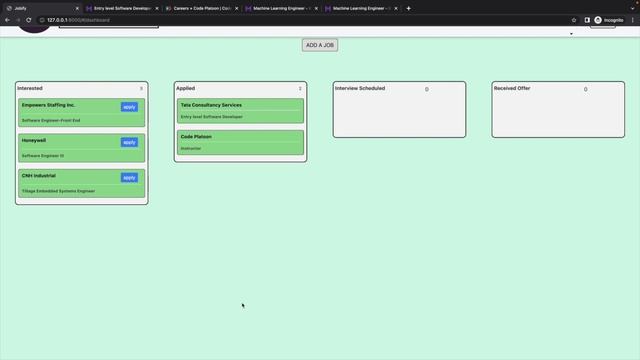Click the zero count in Received Offer column
This screenshot has height=360, width=640.
coord(585,89)
